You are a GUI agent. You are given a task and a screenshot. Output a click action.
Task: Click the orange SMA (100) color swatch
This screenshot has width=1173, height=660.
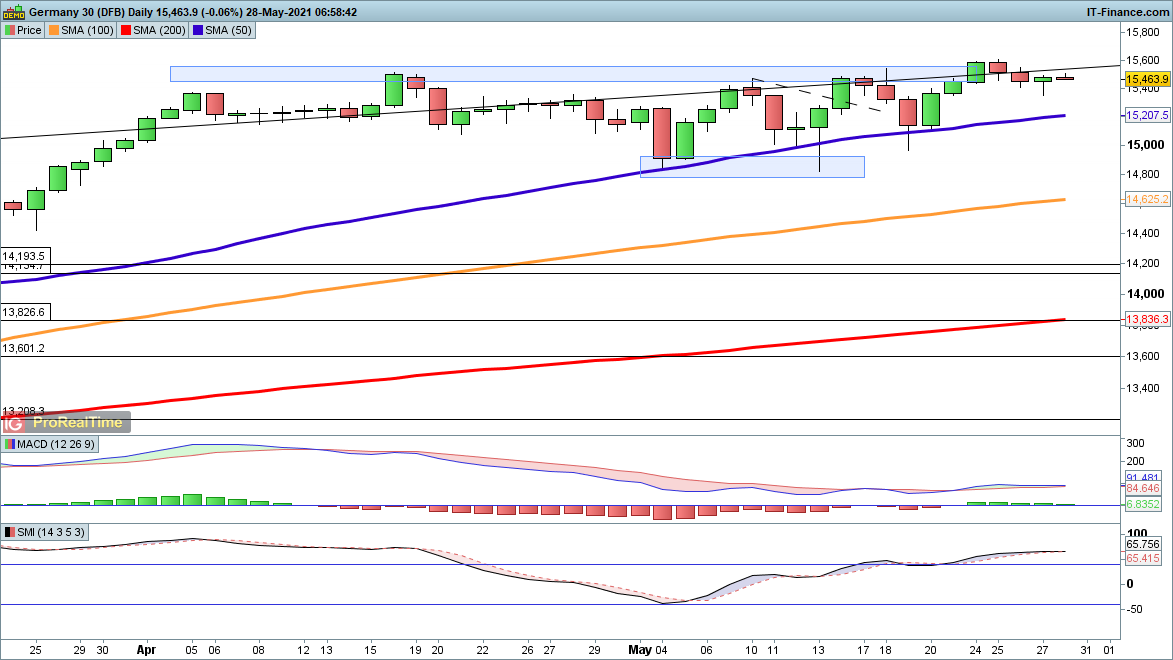pyautogui.click(x=54, y=30)
